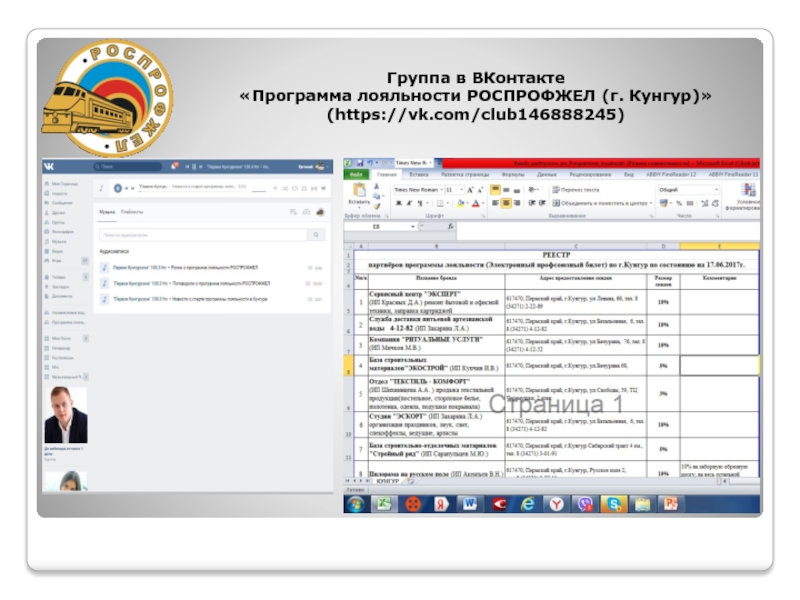This screenshot has height=600, width=800.
Task: Apply percent style number format
Action: click(x=679, y=203)
